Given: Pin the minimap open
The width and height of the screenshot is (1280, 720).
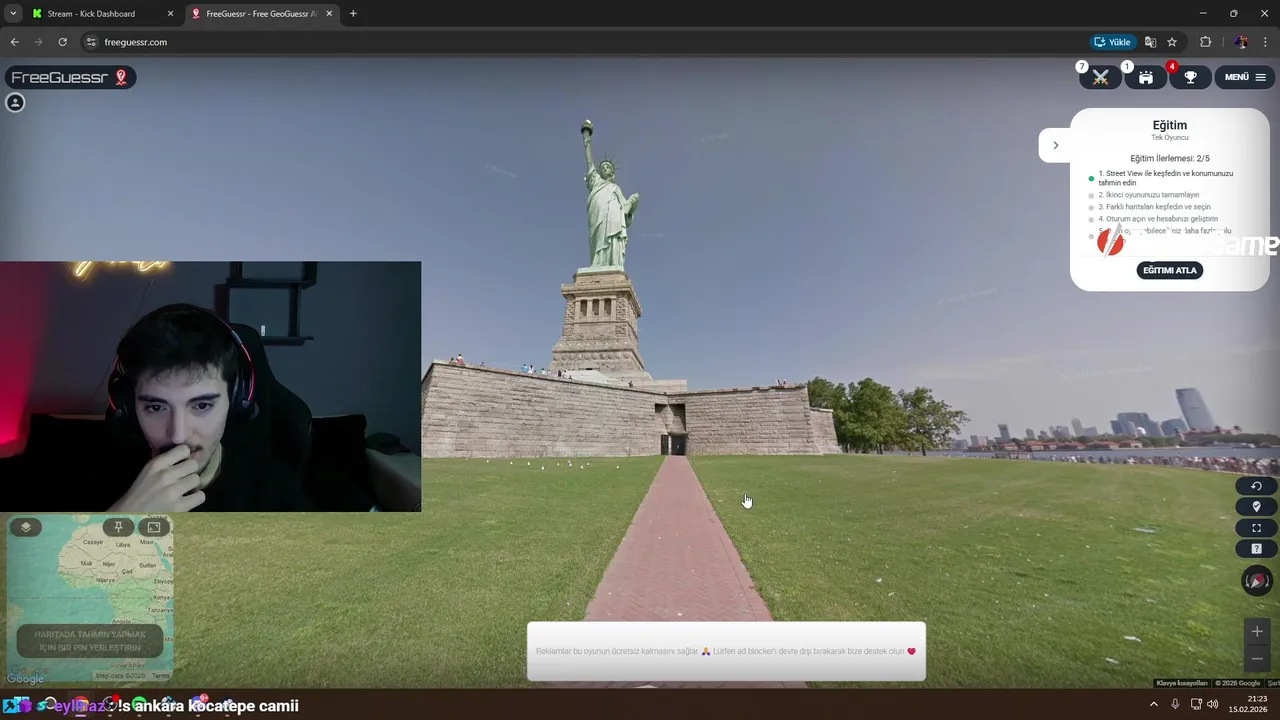Looking at the screenshot, I should coord(118,527).
